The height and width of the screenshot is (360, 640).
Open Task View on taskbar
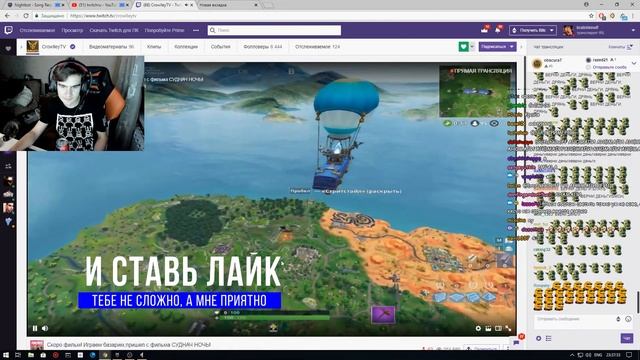[18, 355]
